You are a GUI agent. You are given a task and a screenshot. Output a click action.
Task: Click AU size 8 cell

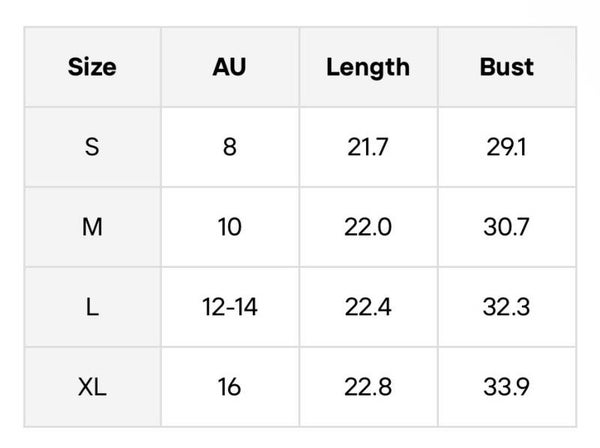click(229, 147)
